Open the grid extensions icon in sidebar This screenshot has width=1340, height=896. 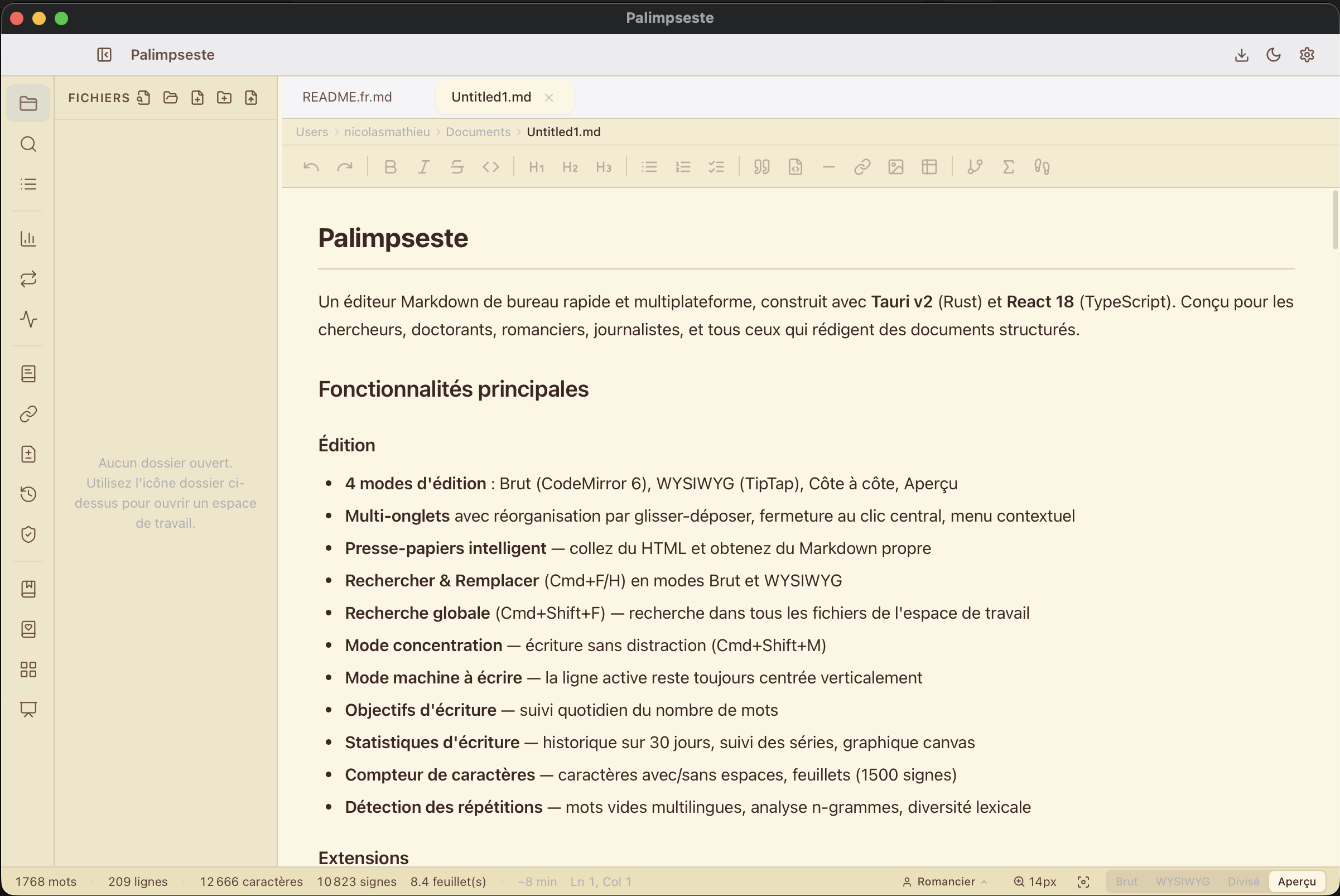pos(28,669)
